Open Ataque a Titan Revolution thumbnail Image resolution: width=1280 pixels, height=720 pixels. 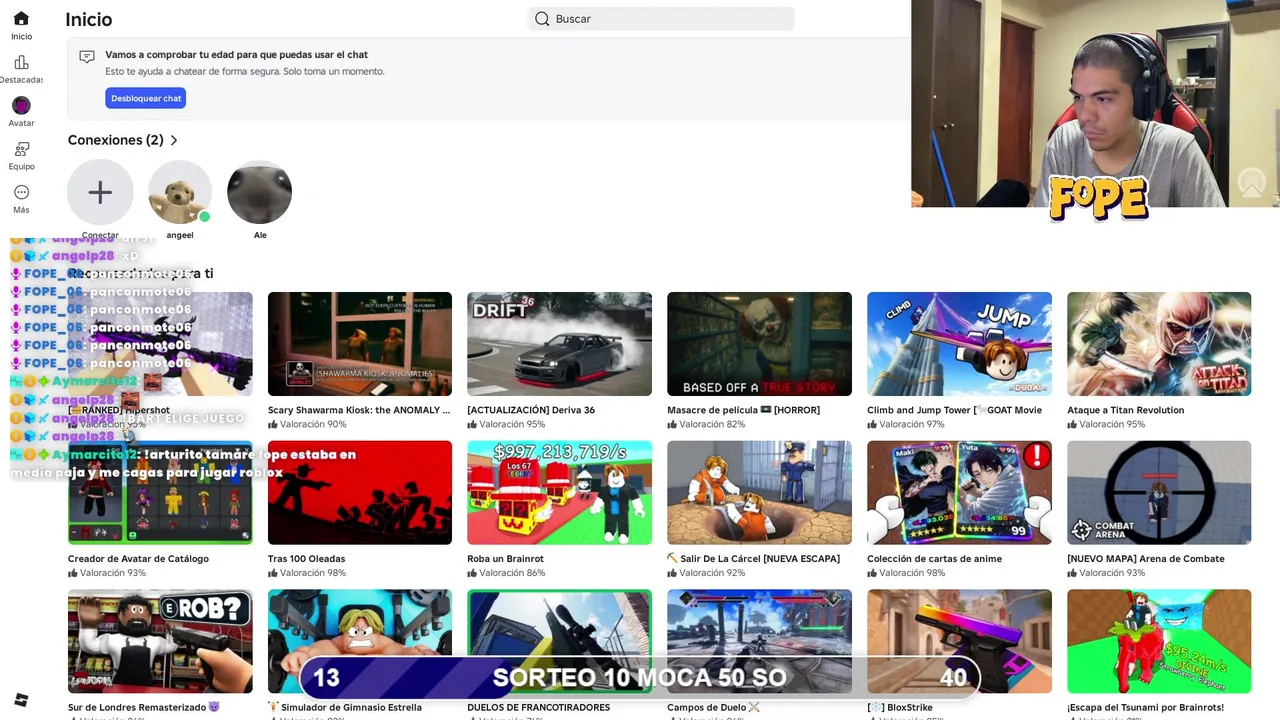coord(1159,344)
